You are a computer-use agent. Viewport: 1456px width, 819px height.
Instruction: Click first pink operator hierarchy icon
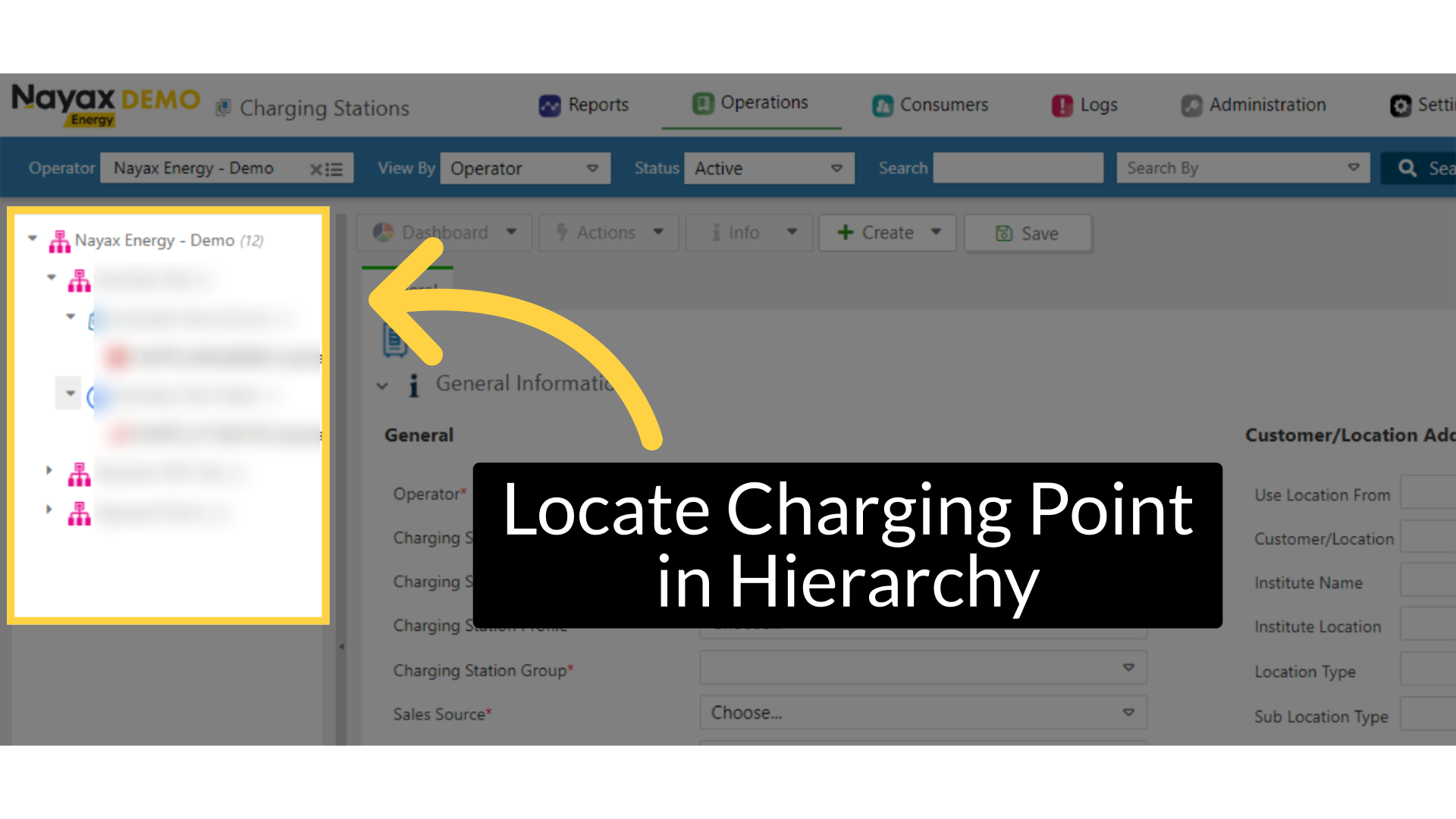[79, 281]
